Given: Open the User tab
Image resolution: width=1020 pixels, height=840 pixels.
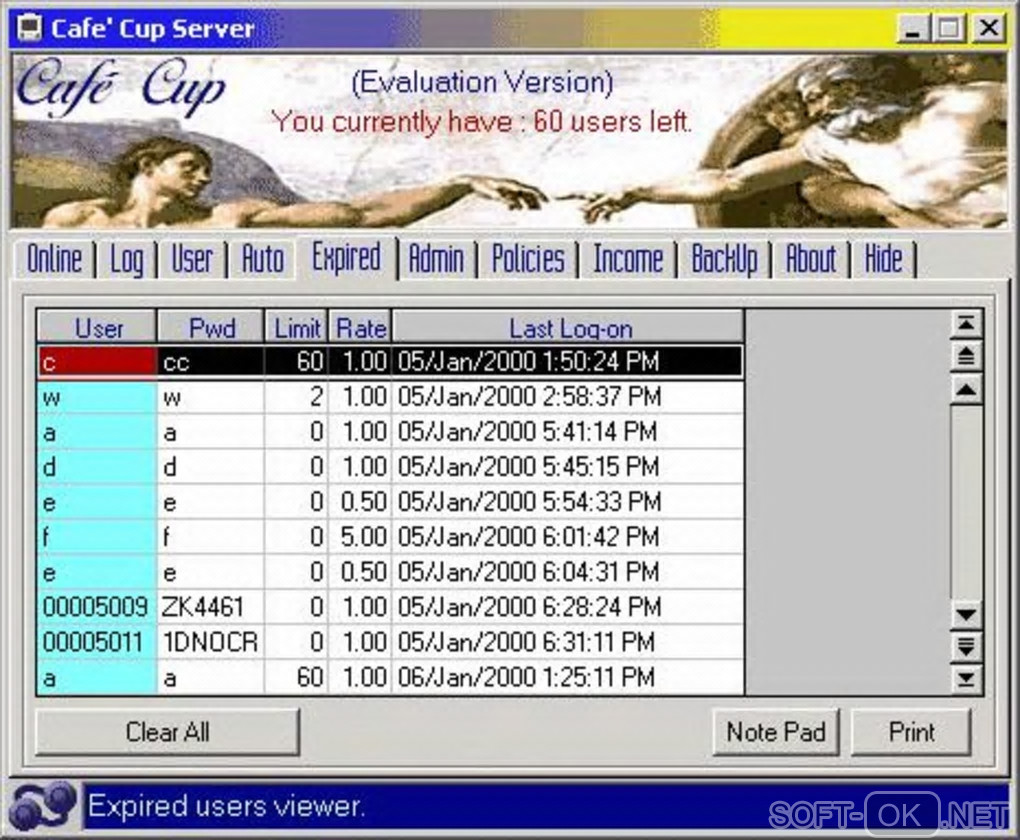Looking at the screenshot, I should (192, 258).
